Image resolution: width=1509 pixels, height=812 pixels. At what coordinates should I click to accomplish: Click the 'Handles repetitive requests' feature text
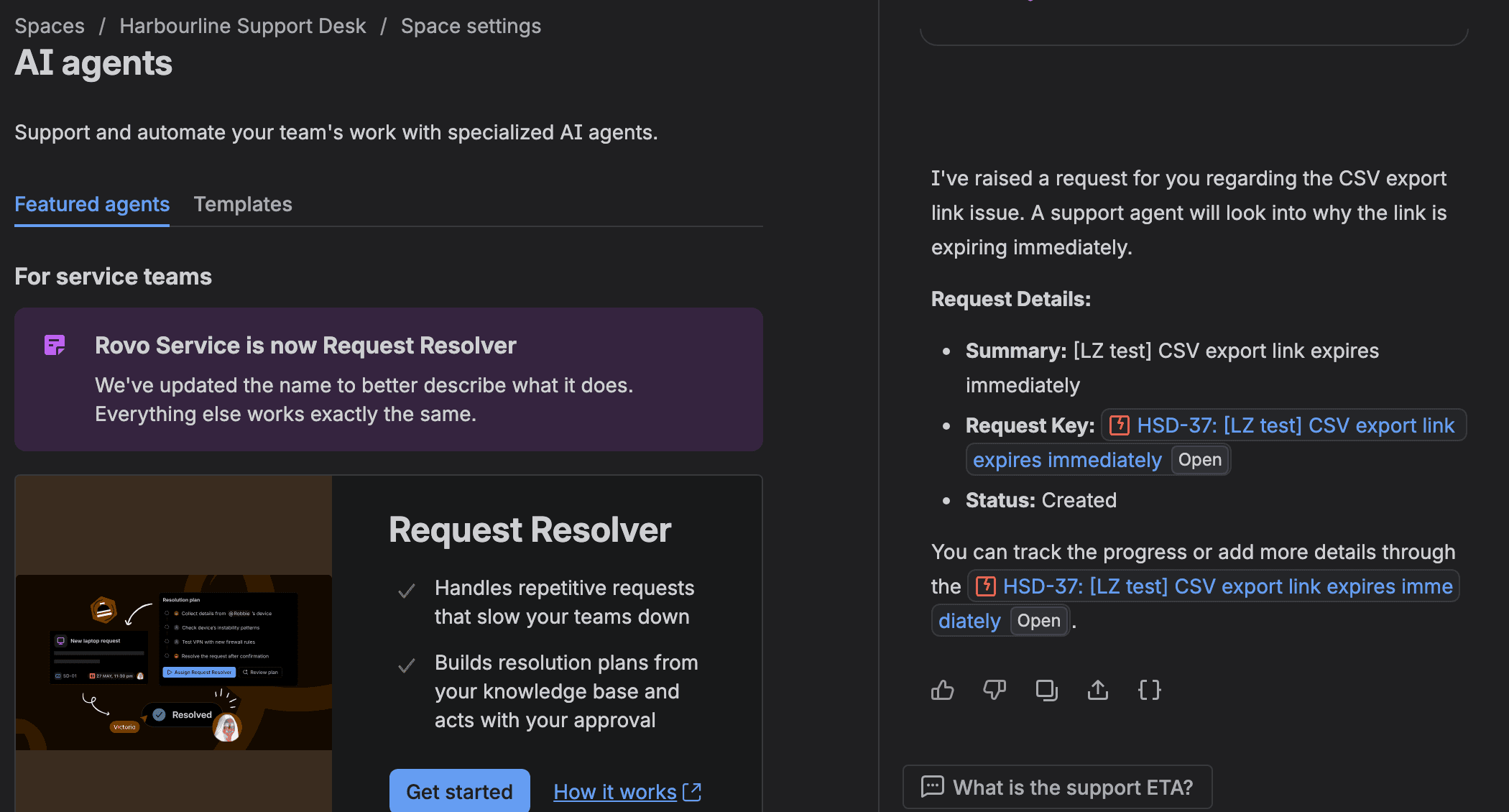click(x=564, y=602)
